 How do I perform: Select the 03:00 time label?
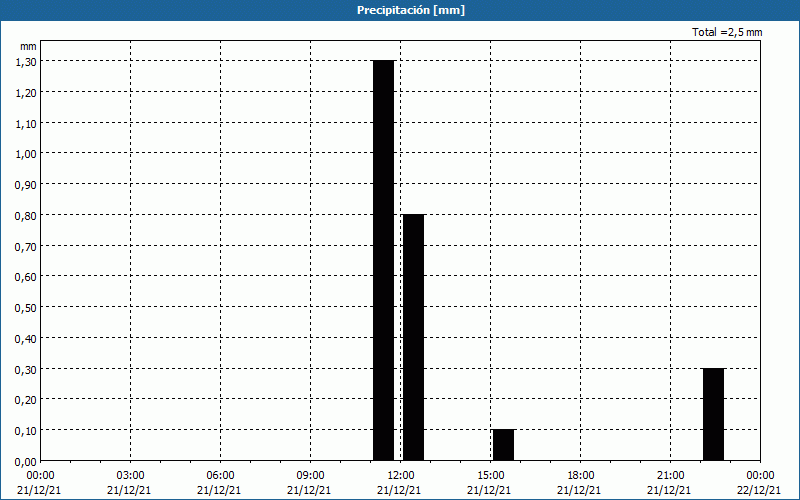click(x=131, y=476)
